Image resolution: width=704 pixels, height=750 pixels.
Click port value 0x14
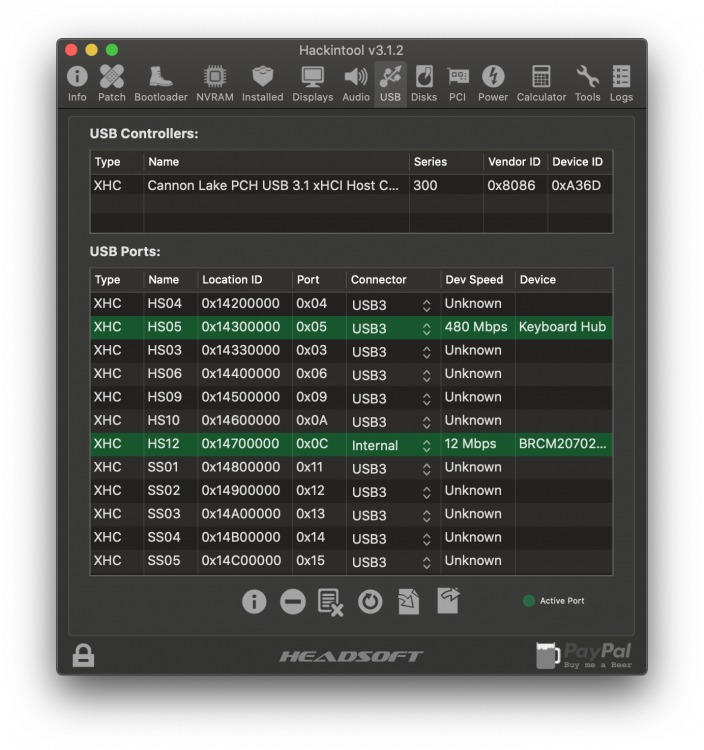click(x=310, y=538)
